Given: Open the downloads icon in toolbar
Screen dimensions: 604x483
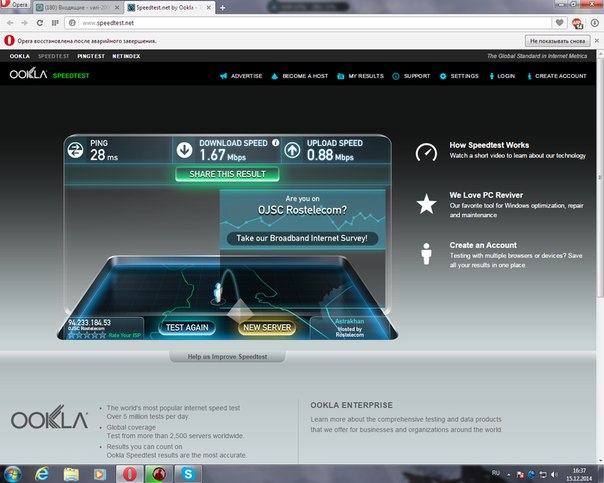Looking at the screenshot, I should [595, 23].
